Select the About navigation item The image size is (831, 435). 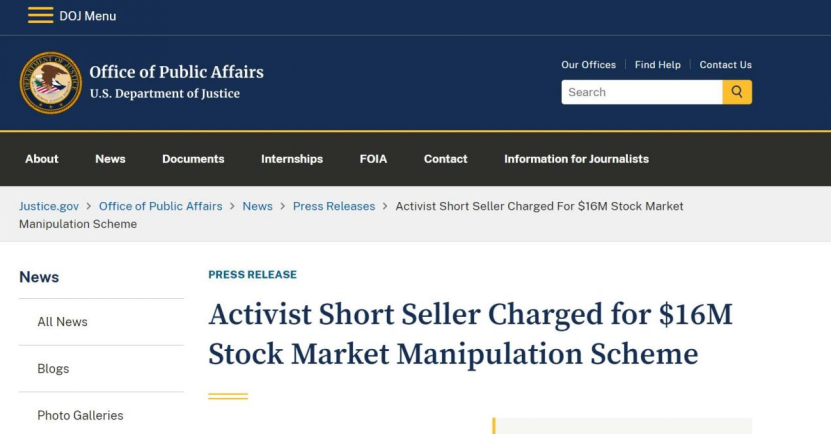[42, 159]
